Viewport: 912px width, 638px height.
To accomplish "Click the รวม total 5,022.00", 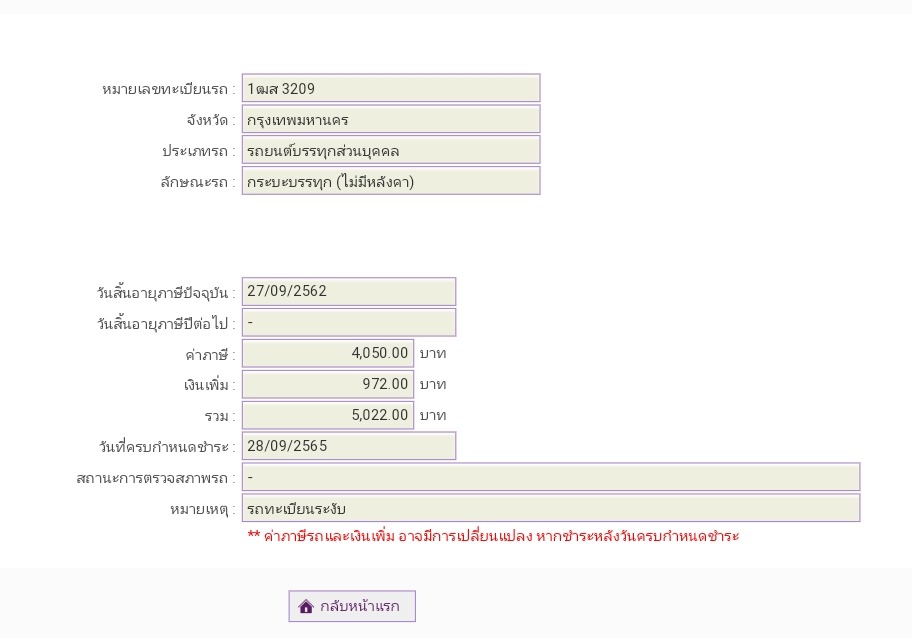I will [x=328, y=415].
